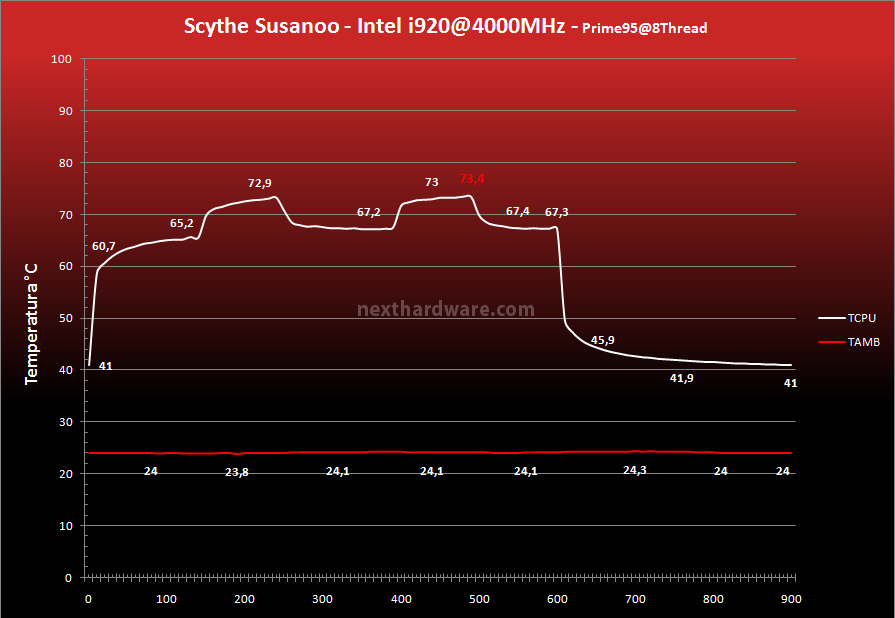Viewport: 895px width, 618px height.
Task: Click the horizontal axis tick label 300
Action: (322, 599)
